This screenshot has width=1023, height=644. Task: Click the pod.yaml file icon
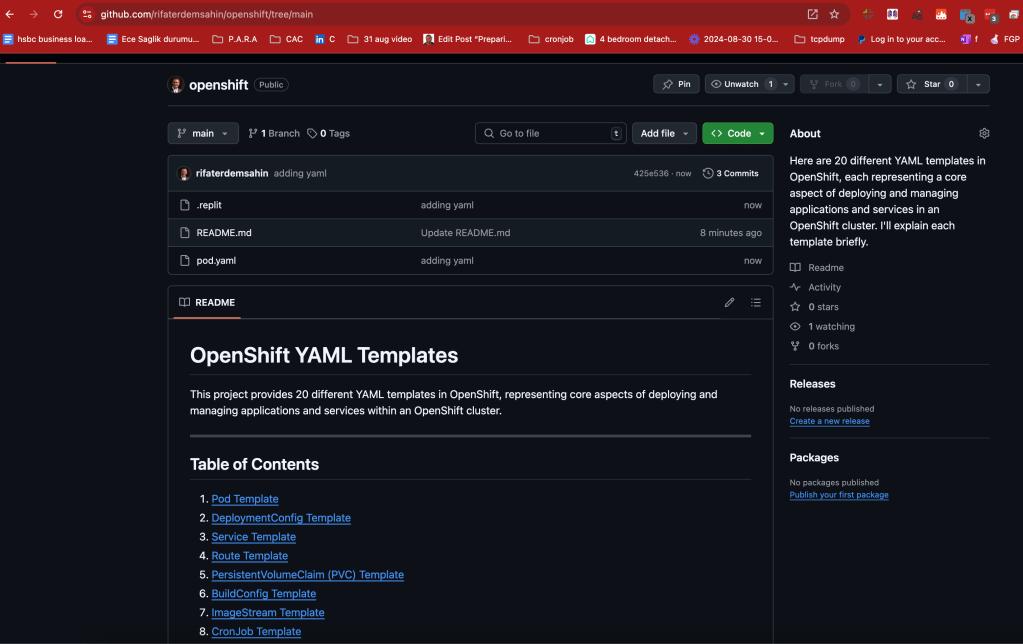click(x=185, y=260)
